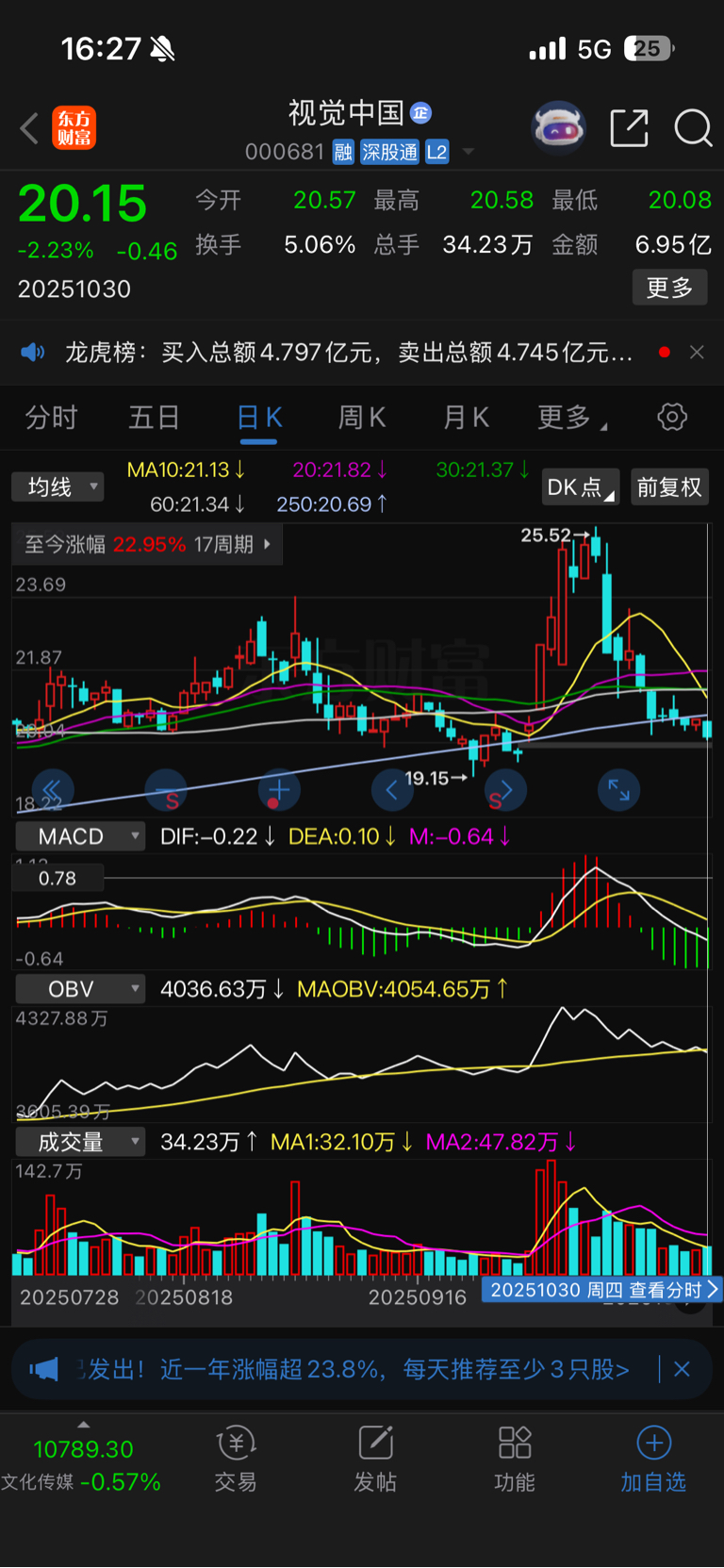The image size is (724, 1568).
Task: Dismiss the 龙虎榜 news banner
Action: click(x=697, y=353)
